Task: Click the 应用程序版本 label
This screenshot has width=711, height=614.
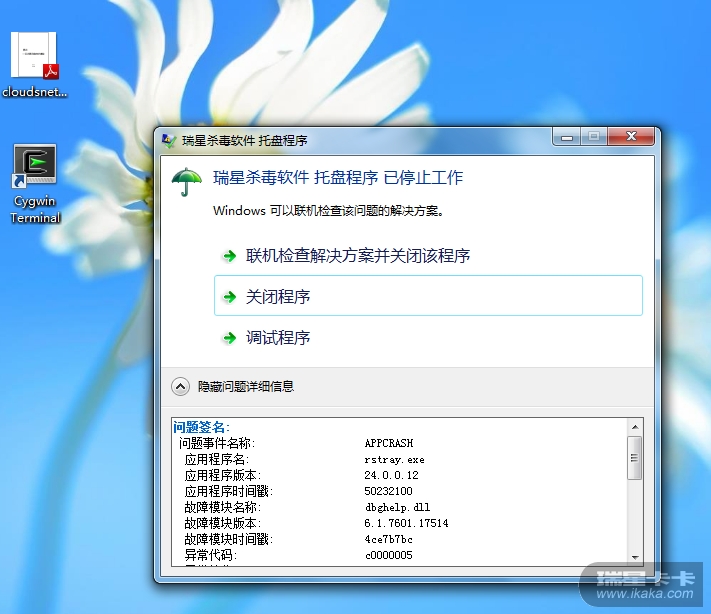Action: tap(223, 475)
